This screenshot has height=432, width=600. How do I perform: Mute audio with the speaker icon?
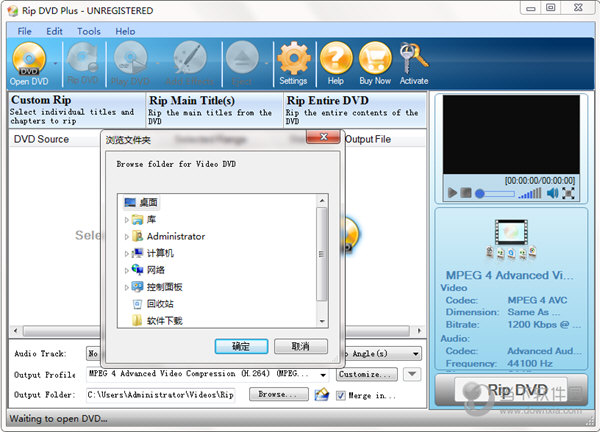click(552, 193)
